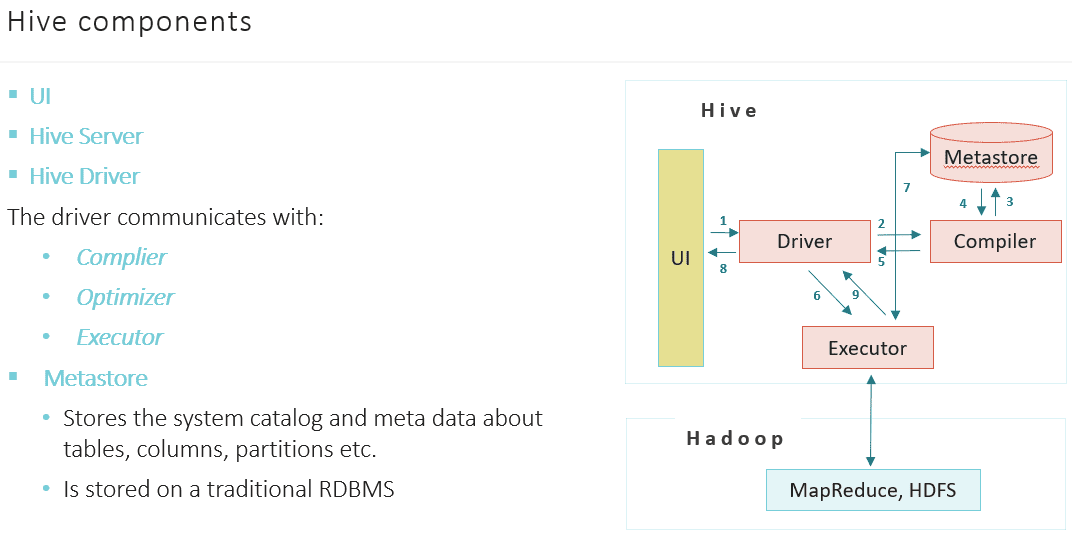Select the UI bullet in the list
1072x535 pixels.
40,96
